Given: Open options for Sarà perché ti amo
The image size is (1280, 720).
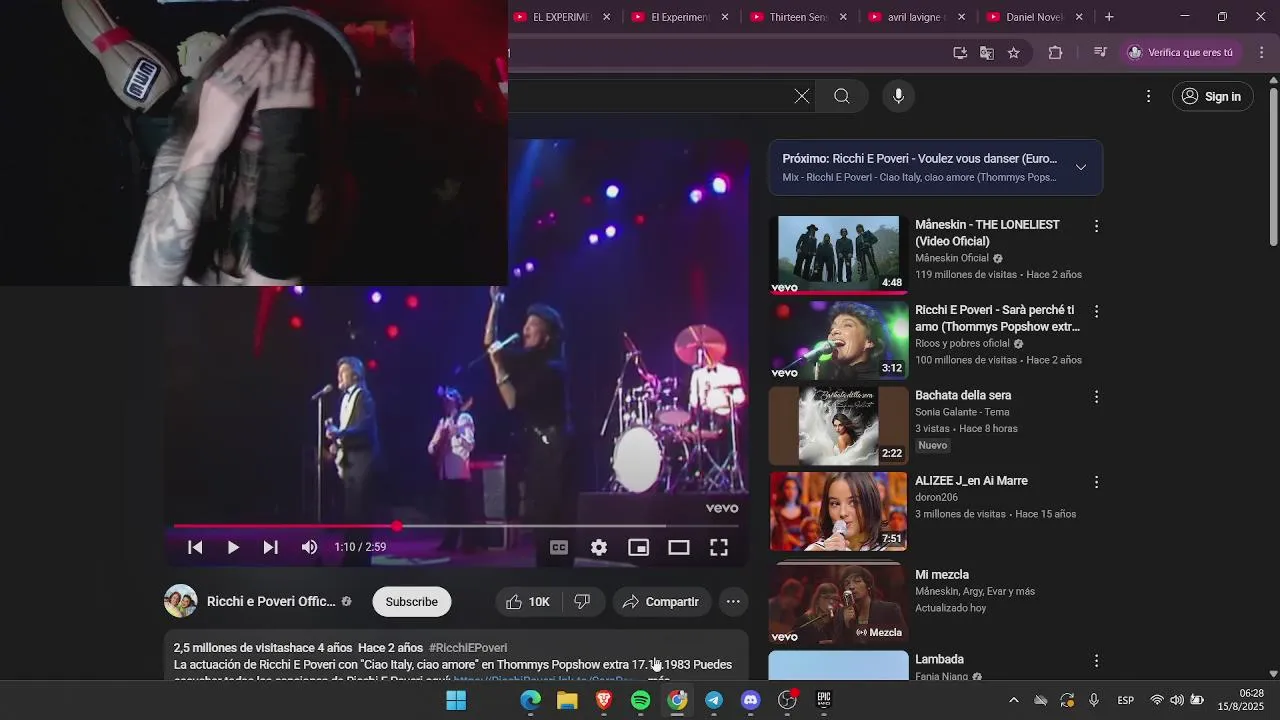Looking at the screenshot, I should [1096, 311].
